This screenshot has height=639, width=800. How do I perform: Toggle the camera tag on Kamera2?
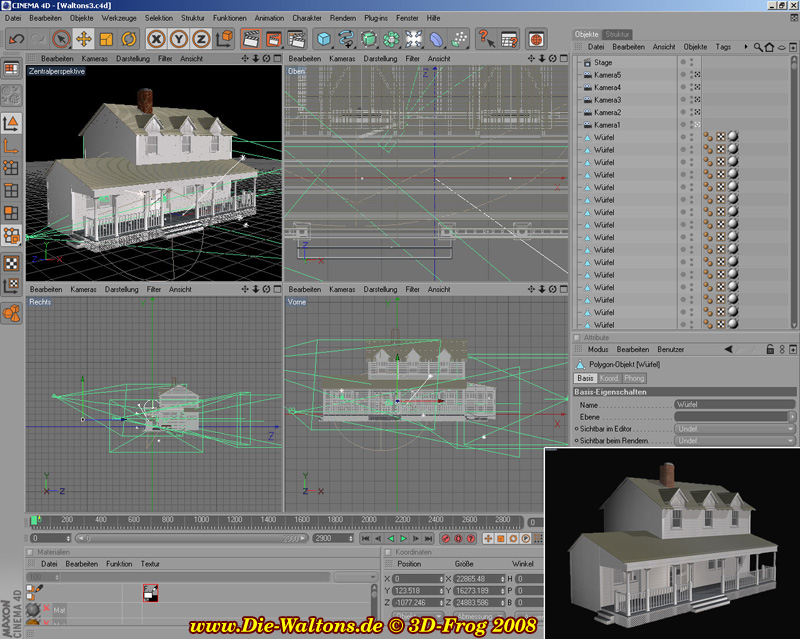697,112
